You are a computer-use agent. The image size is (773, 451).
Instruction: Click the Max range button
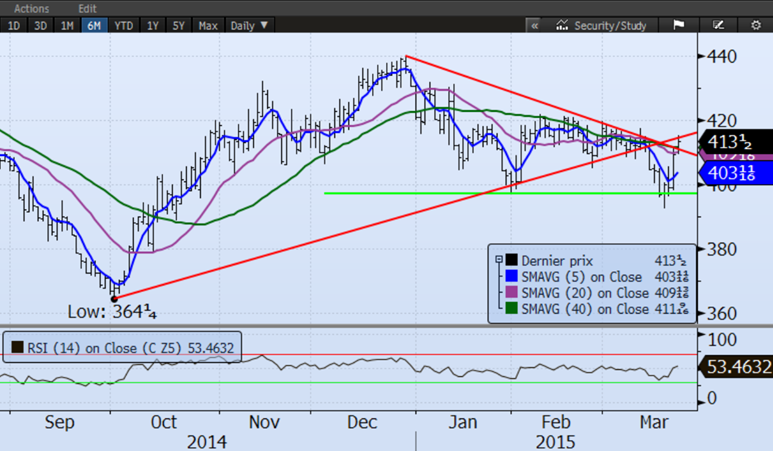(208, 24)
